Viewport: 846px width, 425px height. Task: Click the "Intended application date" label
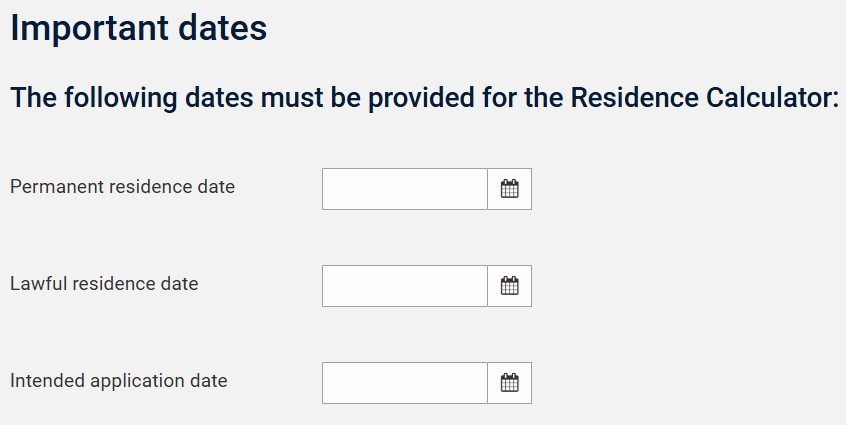(118, 381)
